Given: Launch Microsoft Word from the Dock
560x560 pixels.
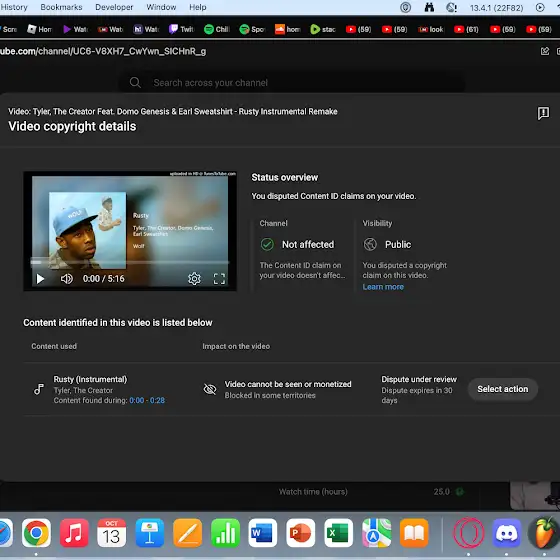Looking at the screenshot, I should pos(263,533).
